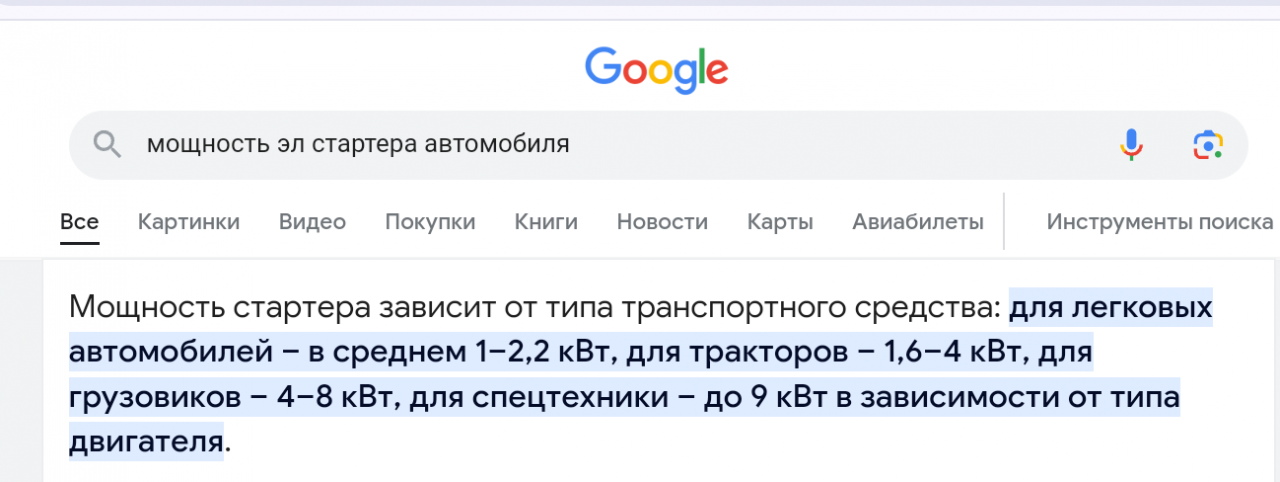
Task: Click the word тракторов in the snippet
Action: 799,352
